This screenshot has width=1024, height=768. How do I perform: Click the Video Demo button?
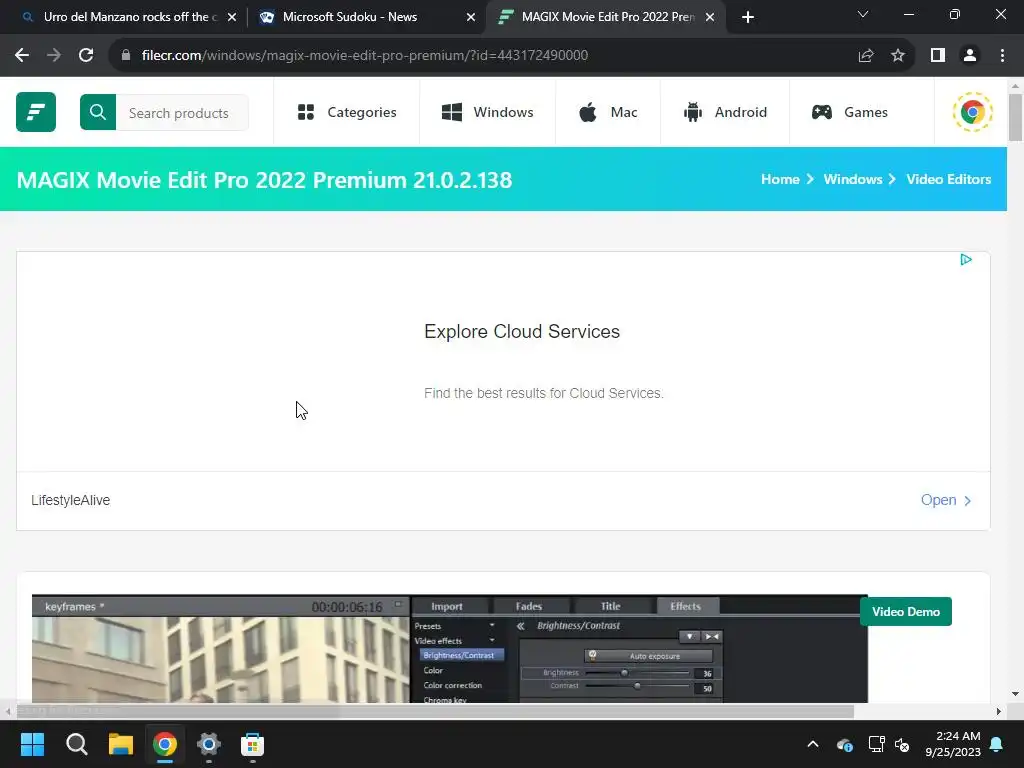(x=906, y=612)
